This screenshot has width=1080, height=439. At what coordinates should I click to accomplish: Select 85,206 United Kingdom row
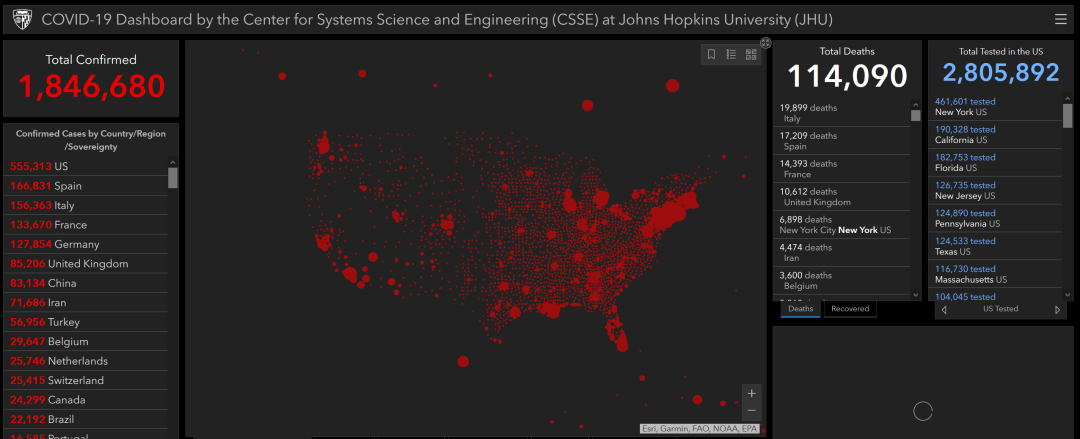pos(85,263)
